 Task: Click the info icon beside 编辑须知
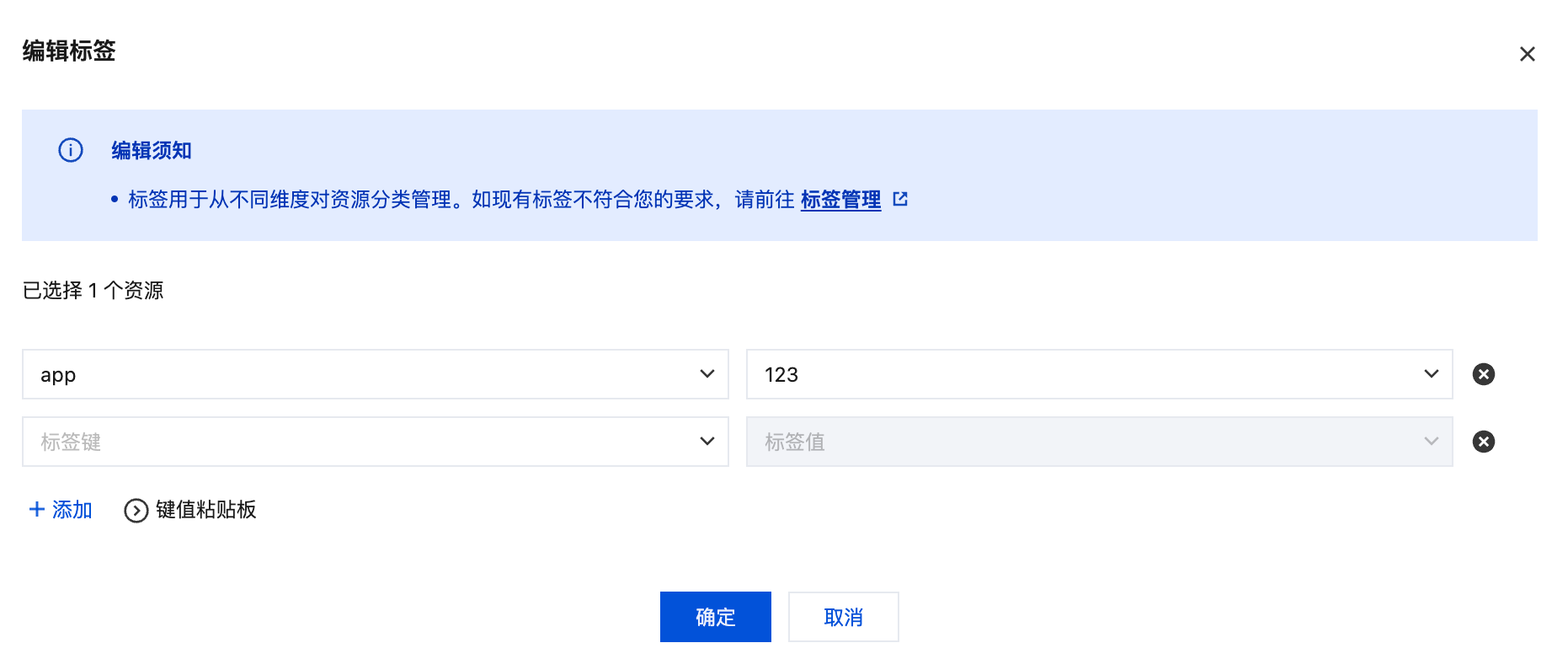pos(71,150)
